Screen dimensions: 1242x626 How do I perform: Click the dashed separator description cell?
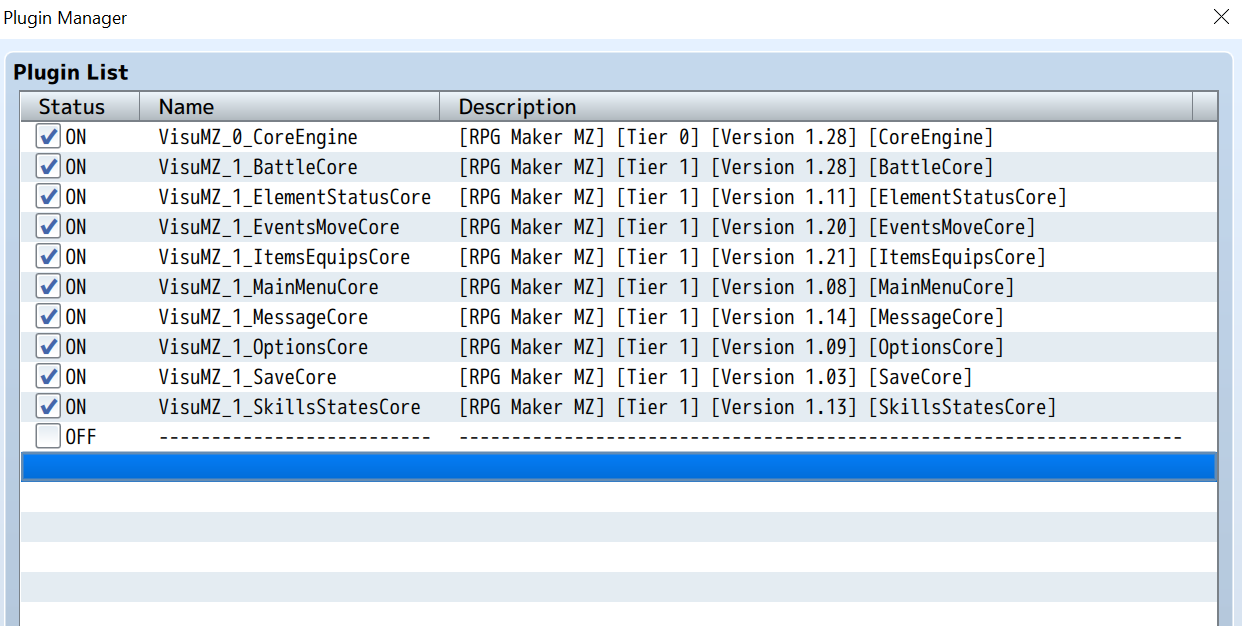pyautogui.click(x=820, y=437)
